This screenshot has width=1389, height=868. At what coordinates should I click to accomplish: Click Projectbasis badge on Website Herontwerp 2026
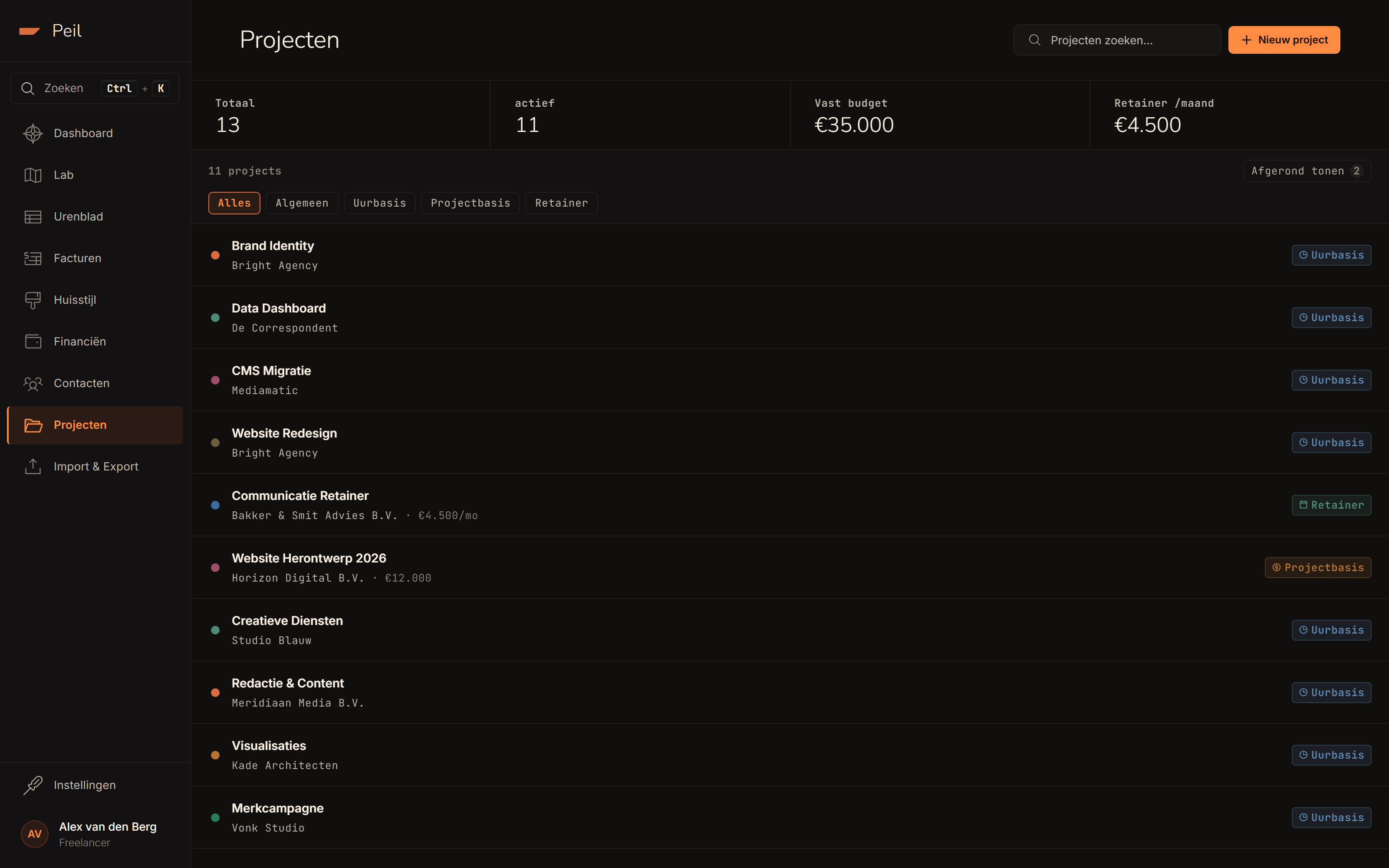point(1318,568)
